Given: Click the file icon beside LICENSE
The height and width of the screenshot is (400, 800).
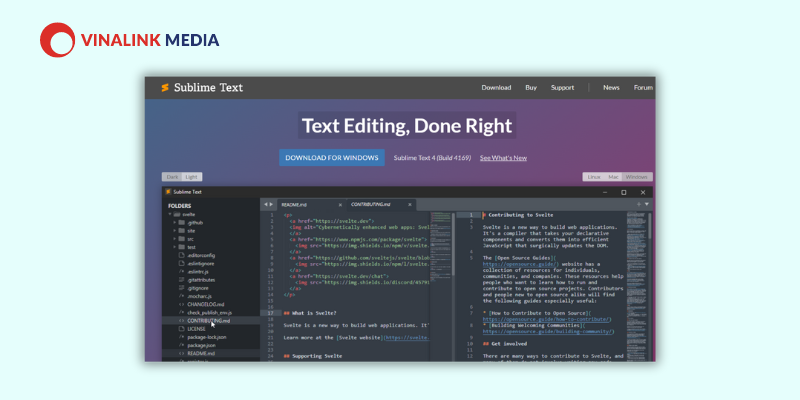Looking at the screenshot, I should coord(182,329).
